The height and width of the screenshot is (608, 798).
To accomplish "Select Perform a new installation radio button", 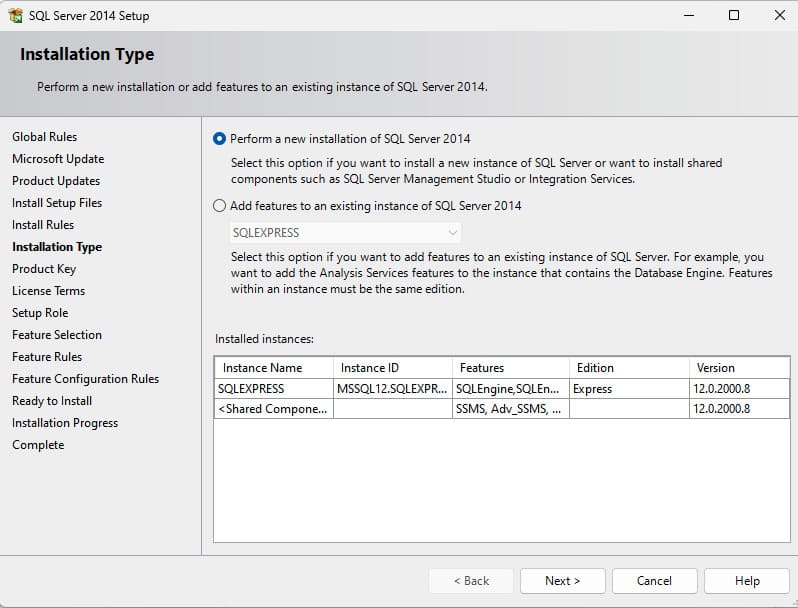I will click(220, 139).
